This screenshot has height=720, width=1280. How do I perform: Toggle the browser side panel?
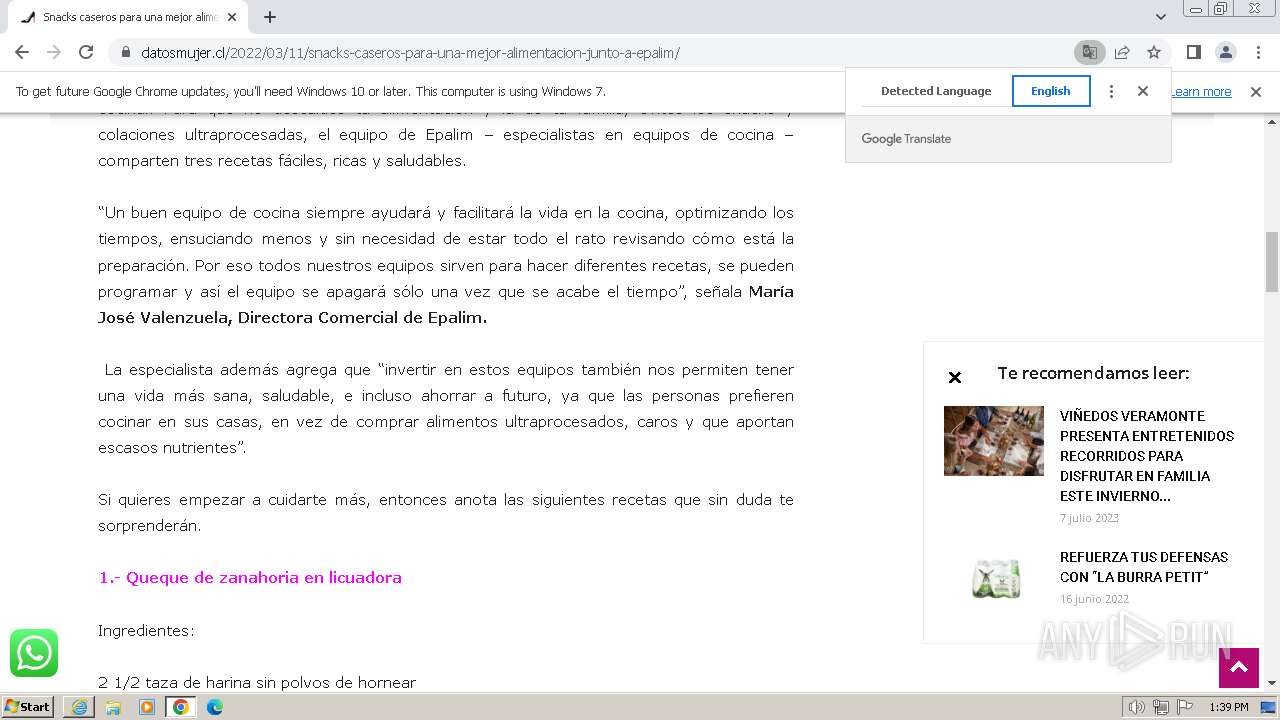pyautogui.click(x=1193, y=52)
